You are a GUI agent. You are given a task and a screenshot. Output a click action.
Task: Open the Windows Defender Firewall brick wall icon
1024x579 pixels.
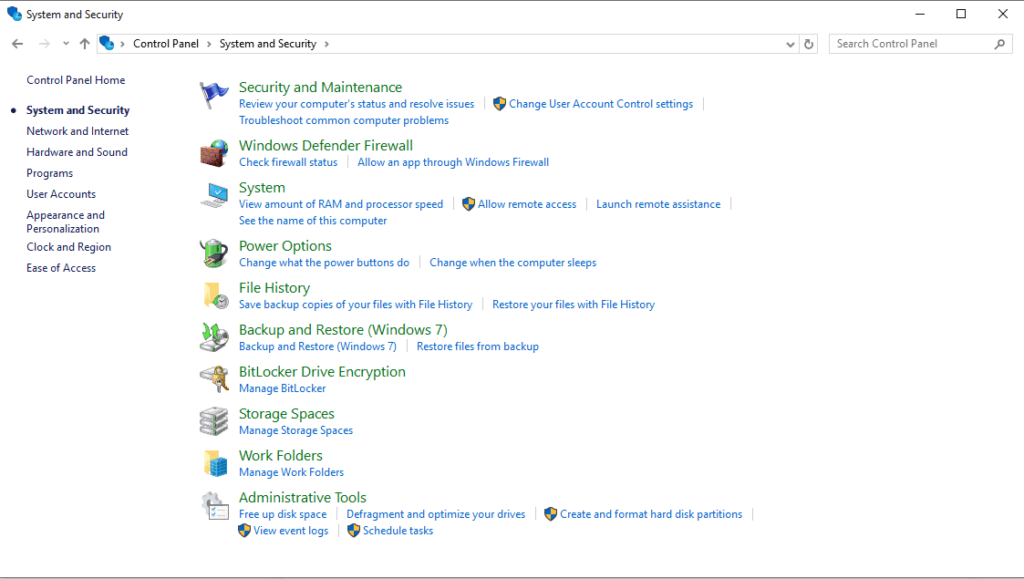(214, 154)
